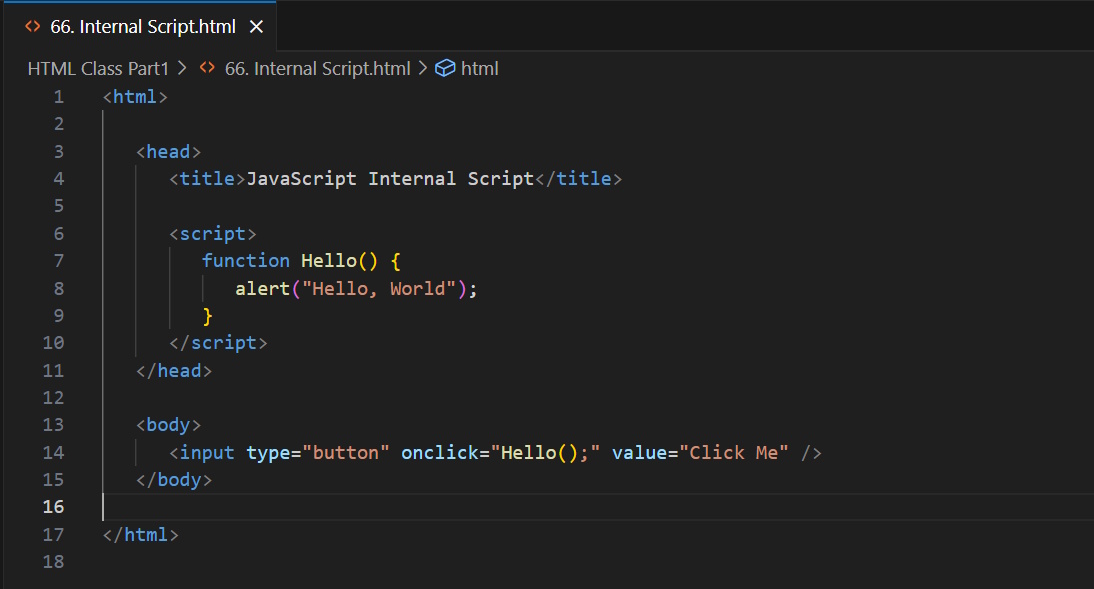Click line number 1 in the gutter
The width and height of the screenshot is (1094, 589).
point(58,97)
